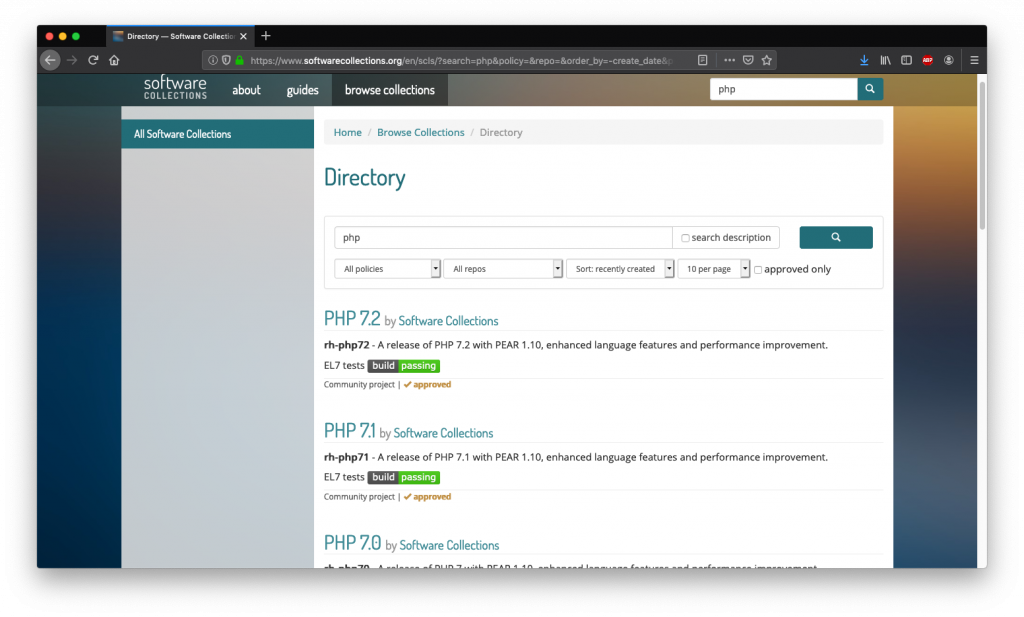Select All Software Collections in sidebar
1024x617 pixels.
point(217,134)
